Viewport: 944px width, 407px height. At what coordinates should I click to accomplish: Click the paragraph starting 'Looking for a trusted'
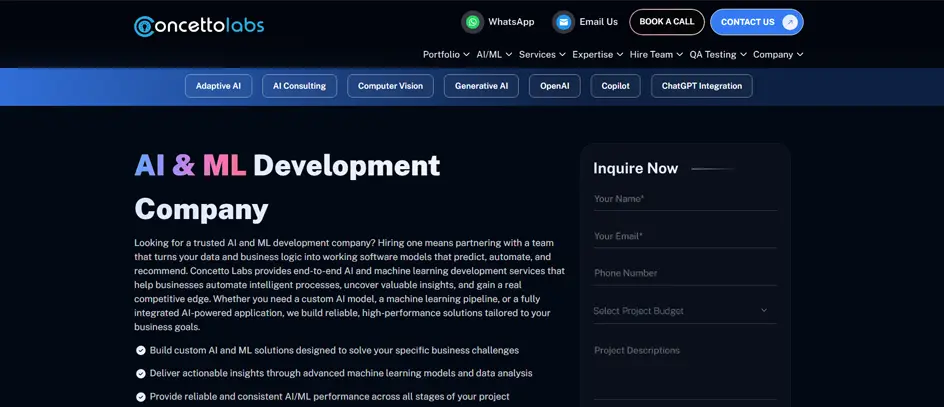coord(349,285)
